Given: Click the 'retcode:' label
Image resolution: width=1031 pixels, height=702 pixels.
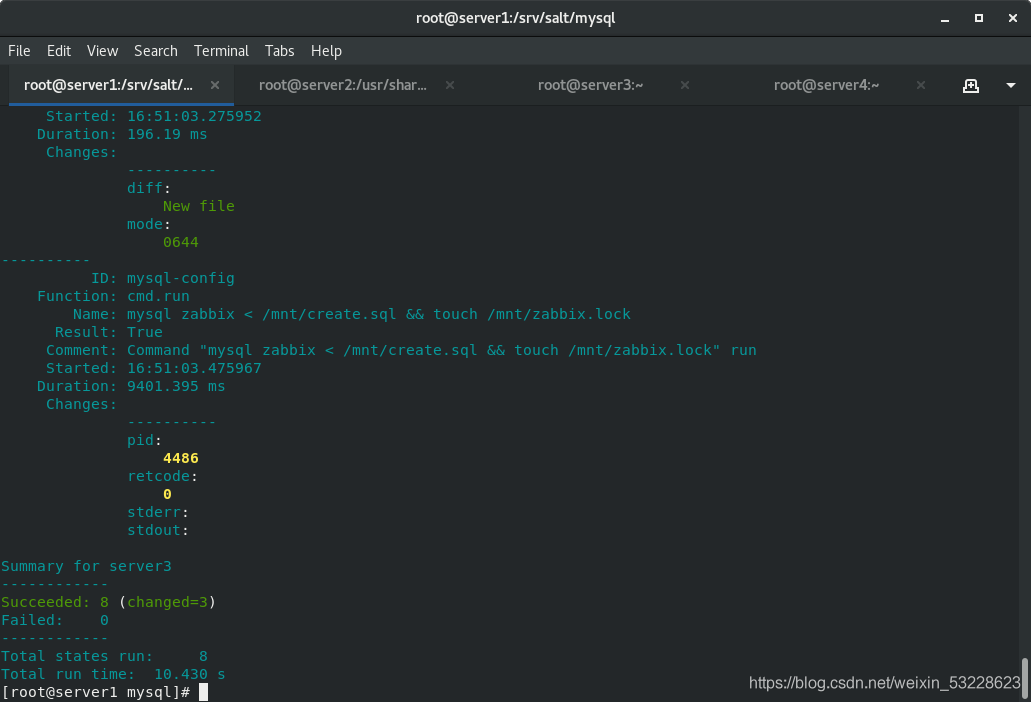Looking at the screenshot, I should pyautogui.click(x=162, y=476).
